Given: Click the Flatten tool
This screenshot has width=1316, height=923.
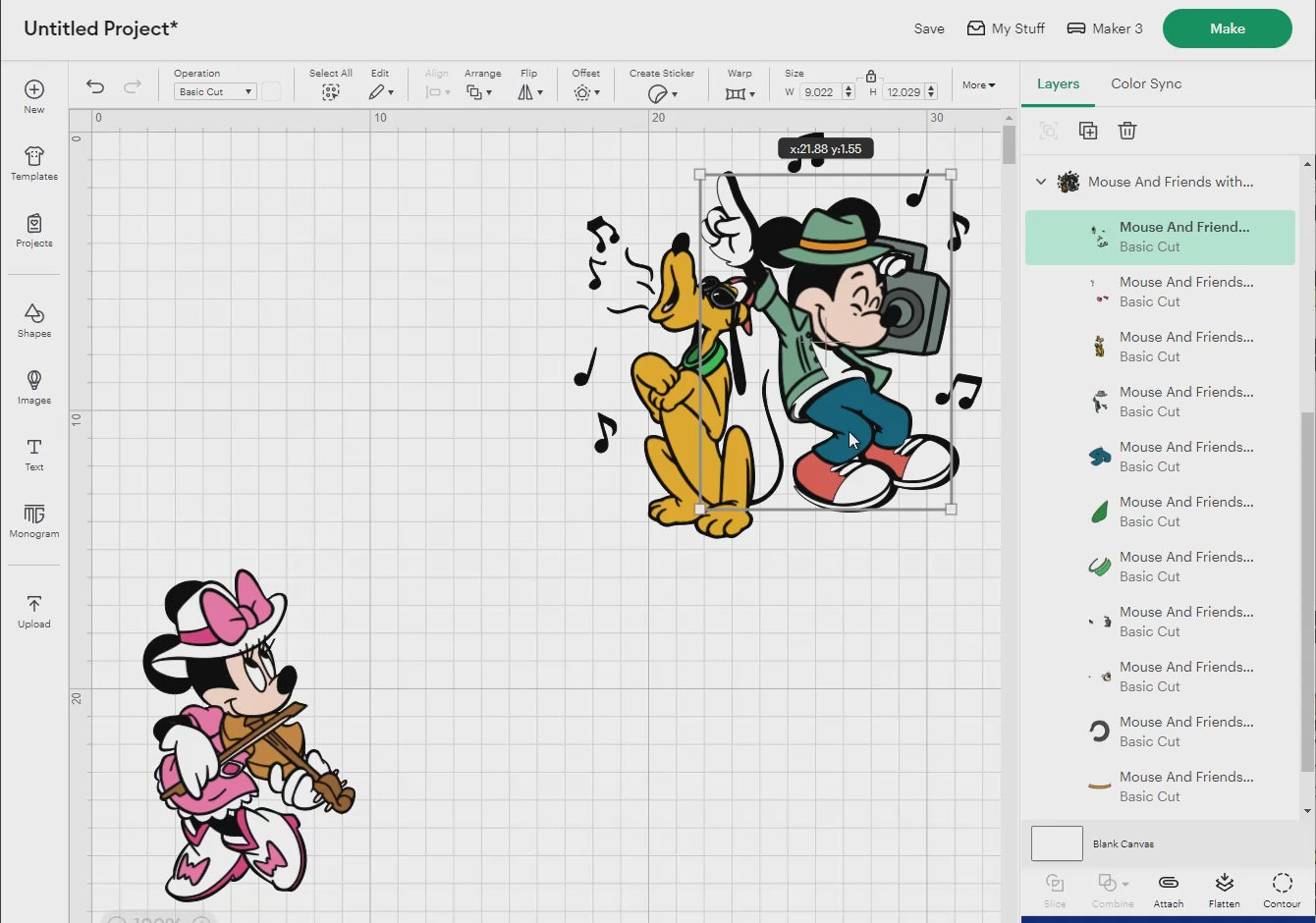Looking at the screenshot, I should 1225,890.
